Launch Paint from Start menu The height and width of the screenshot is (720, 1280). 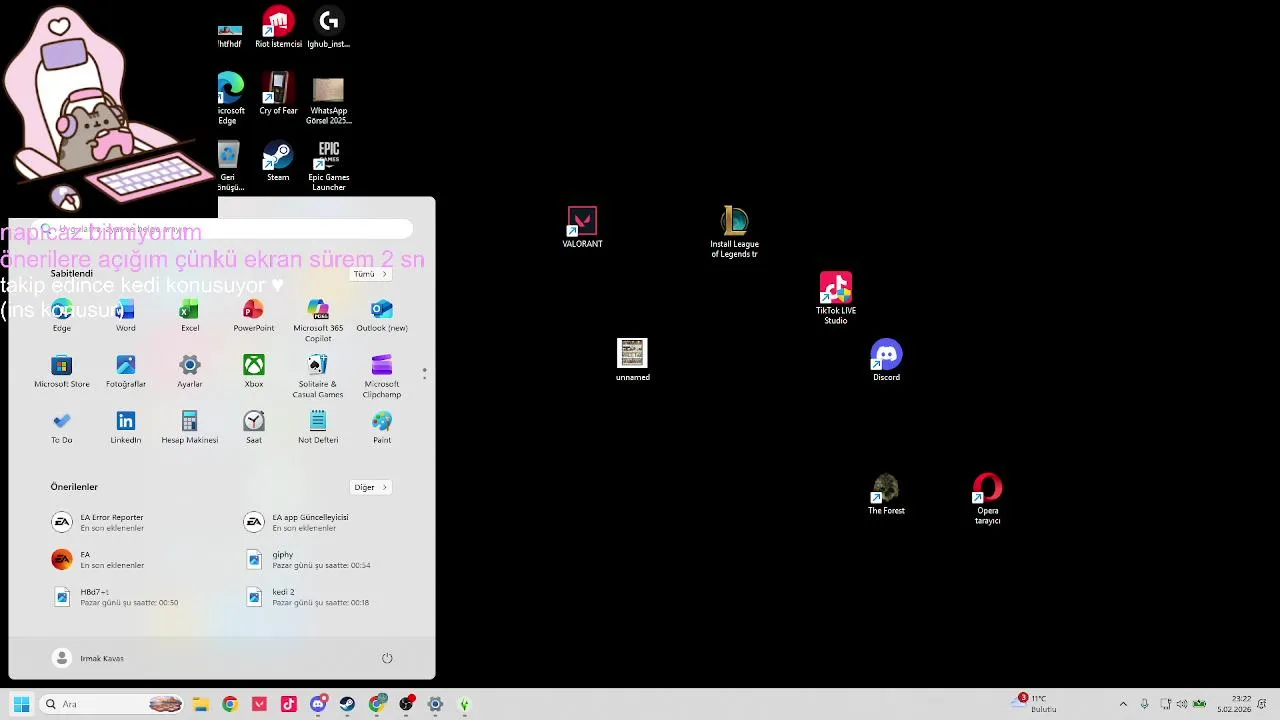coord(382,427)
